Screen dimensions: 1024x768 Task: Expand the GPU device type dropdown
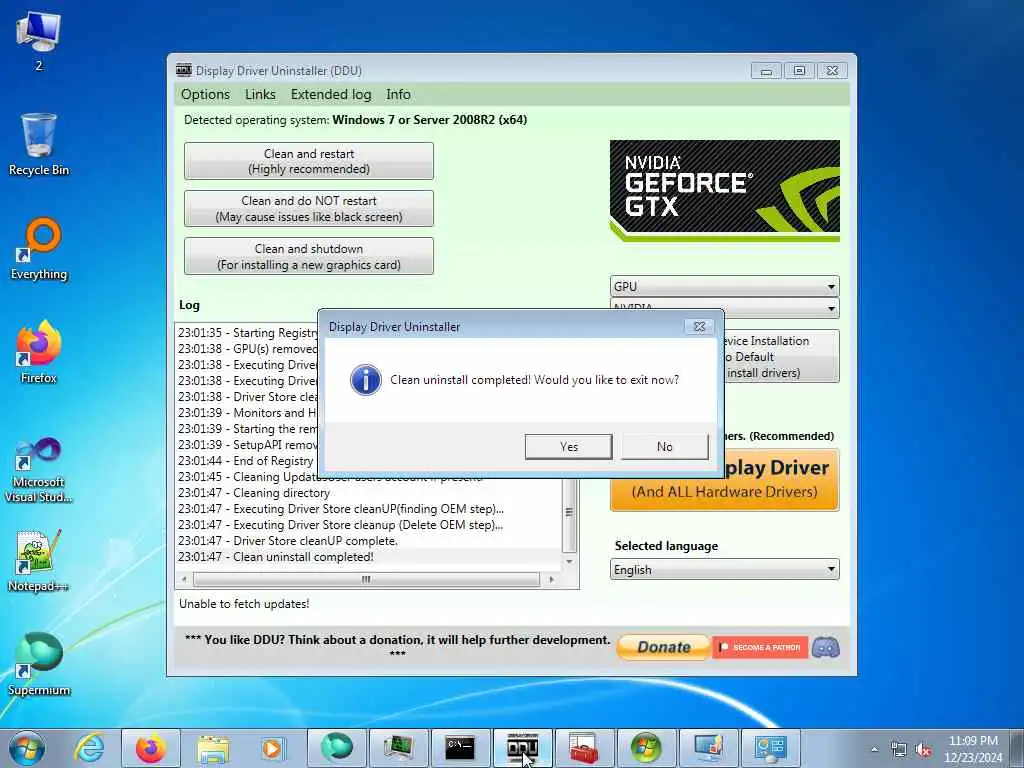pos(724,286)
